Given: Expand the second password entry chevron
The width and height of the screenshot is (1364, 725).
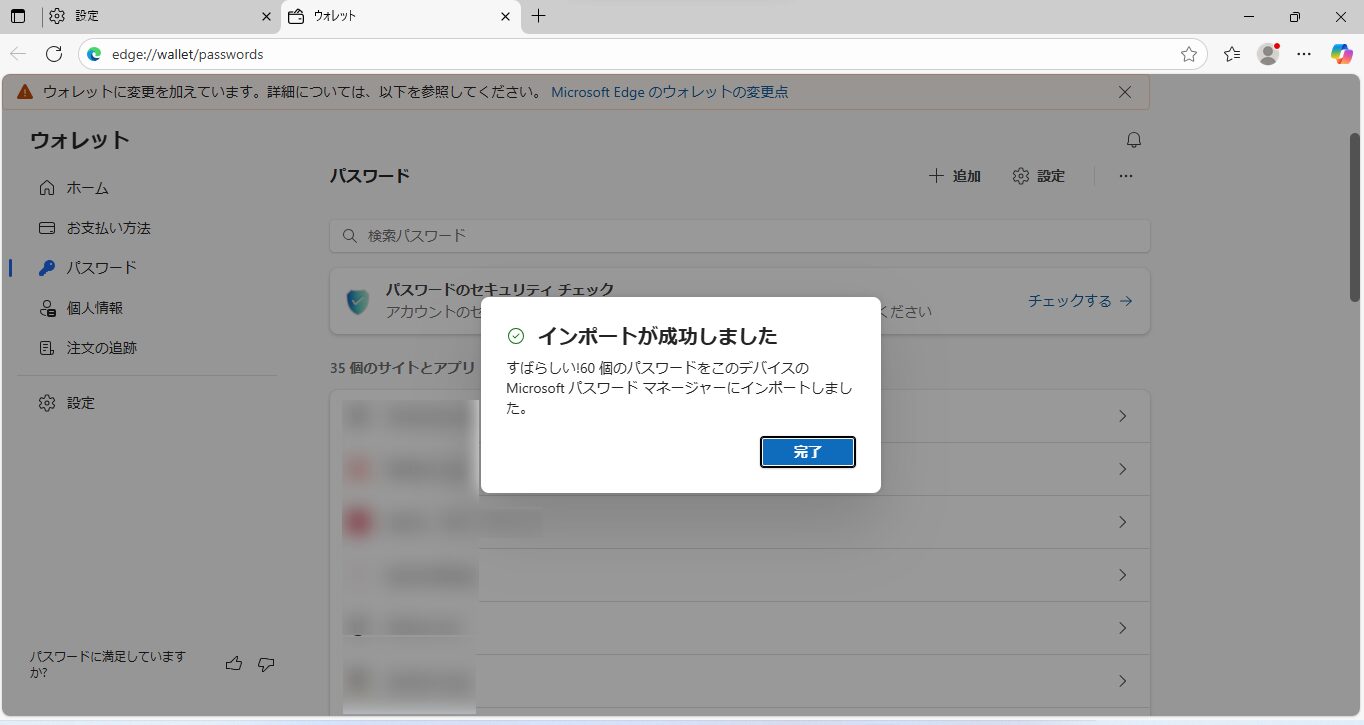Looking at the screenshot, I should 1122,469.
